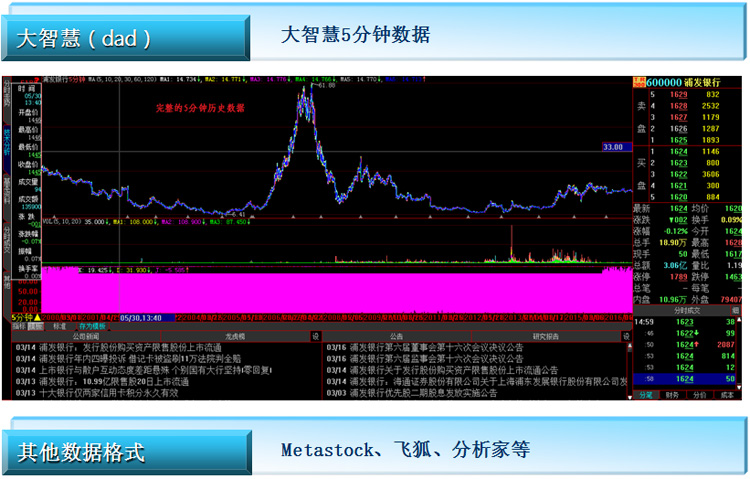Click the 设 settings button next to 龙虎榜
This screenshot has height=479, width=750.
(316, 336)
